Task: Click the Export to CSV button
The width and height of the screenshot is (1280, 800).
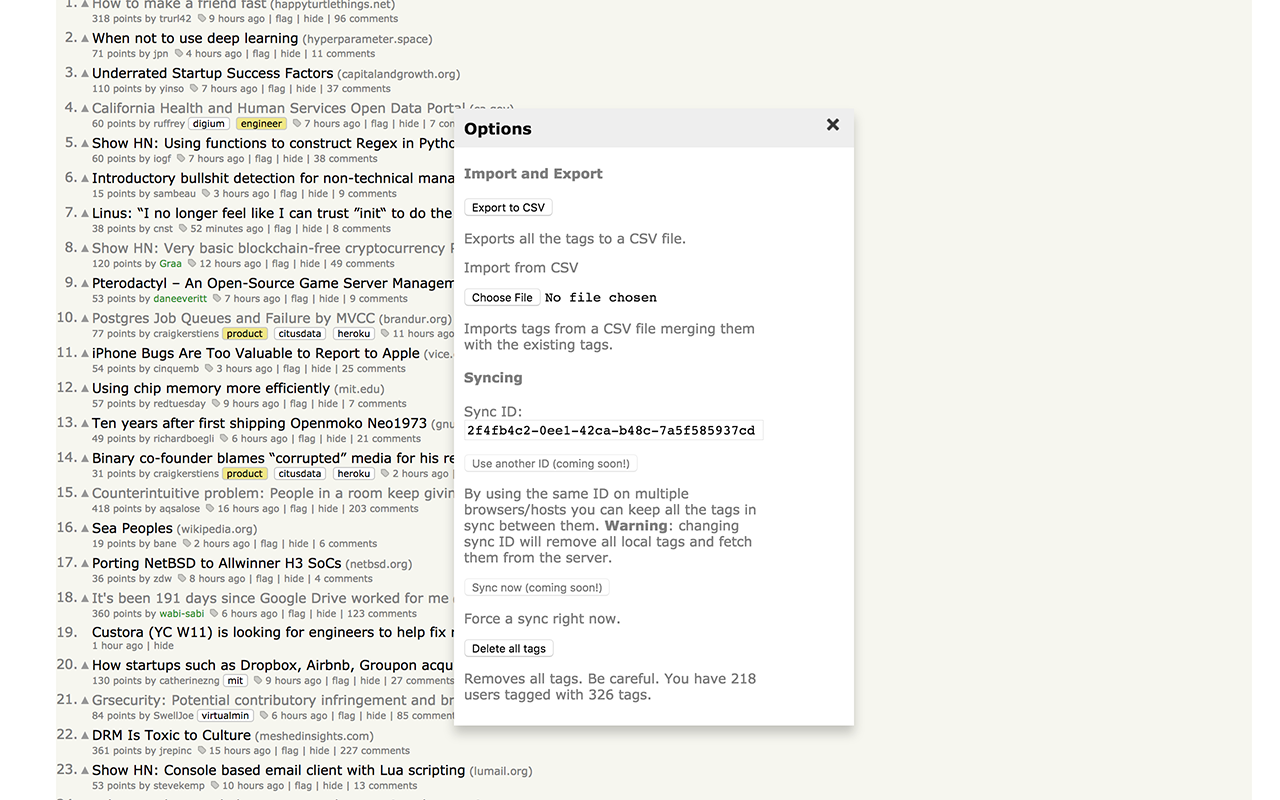Action: pos(508,207)
